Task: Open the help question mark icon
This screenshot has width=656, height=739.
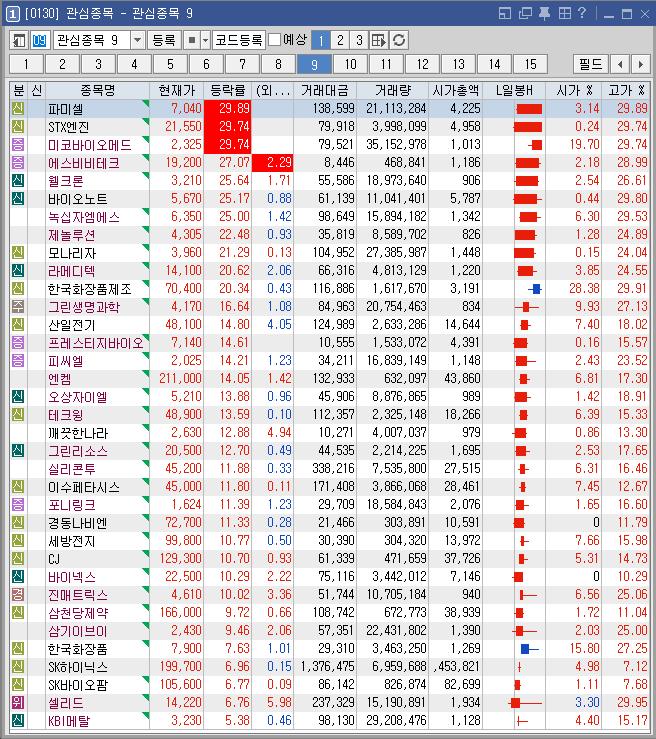Action: 582,13
